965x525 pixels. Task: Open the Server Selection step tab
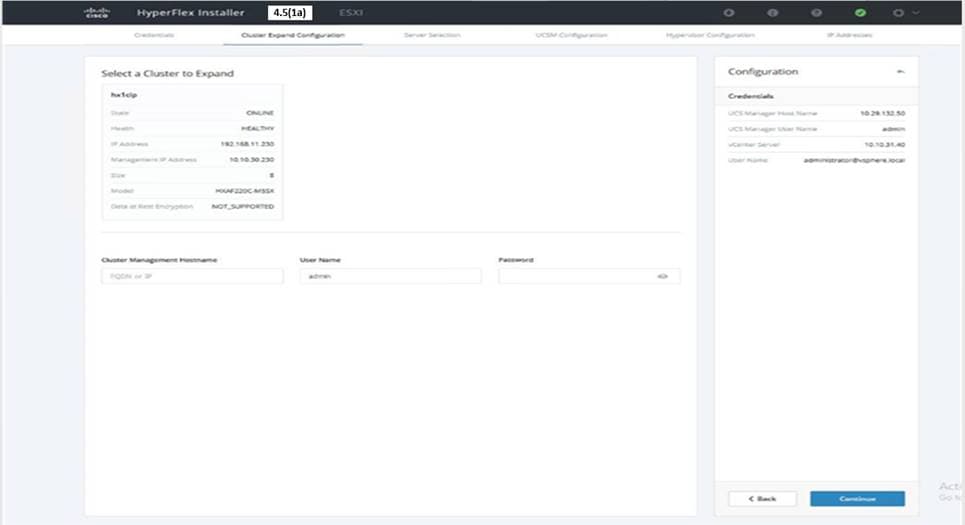point(432,35)
